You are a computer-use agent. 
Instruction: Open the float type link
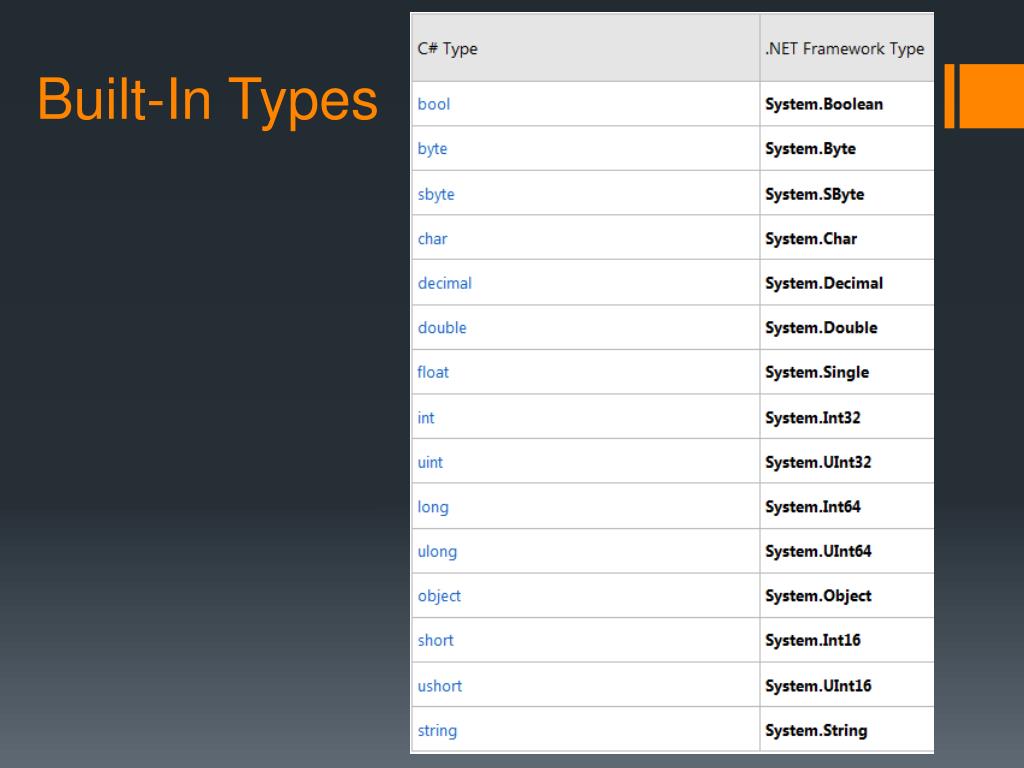point(433,372)
